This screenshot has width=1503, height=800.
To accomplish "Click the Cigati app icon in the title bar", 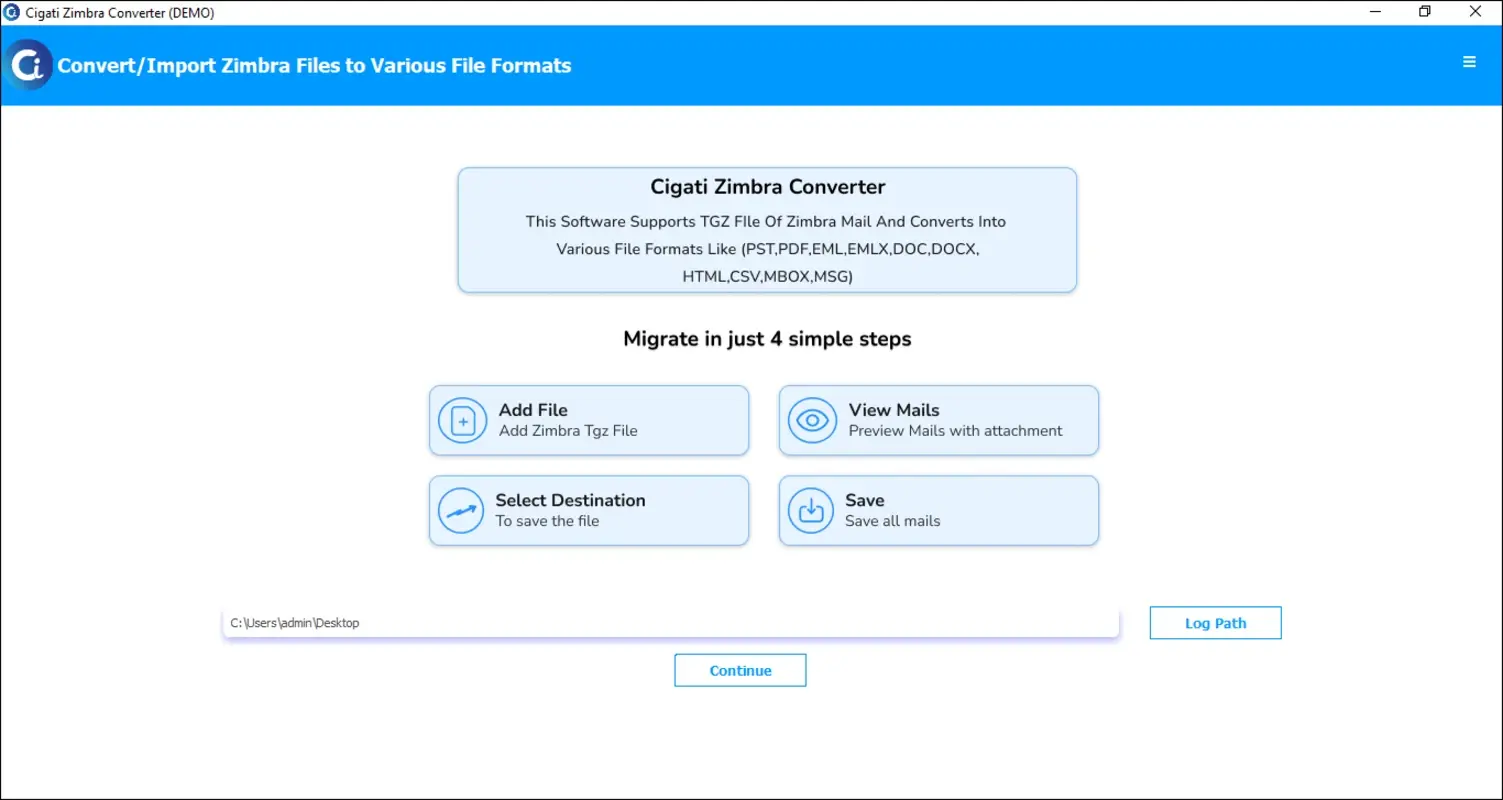I will click(11, 12).
